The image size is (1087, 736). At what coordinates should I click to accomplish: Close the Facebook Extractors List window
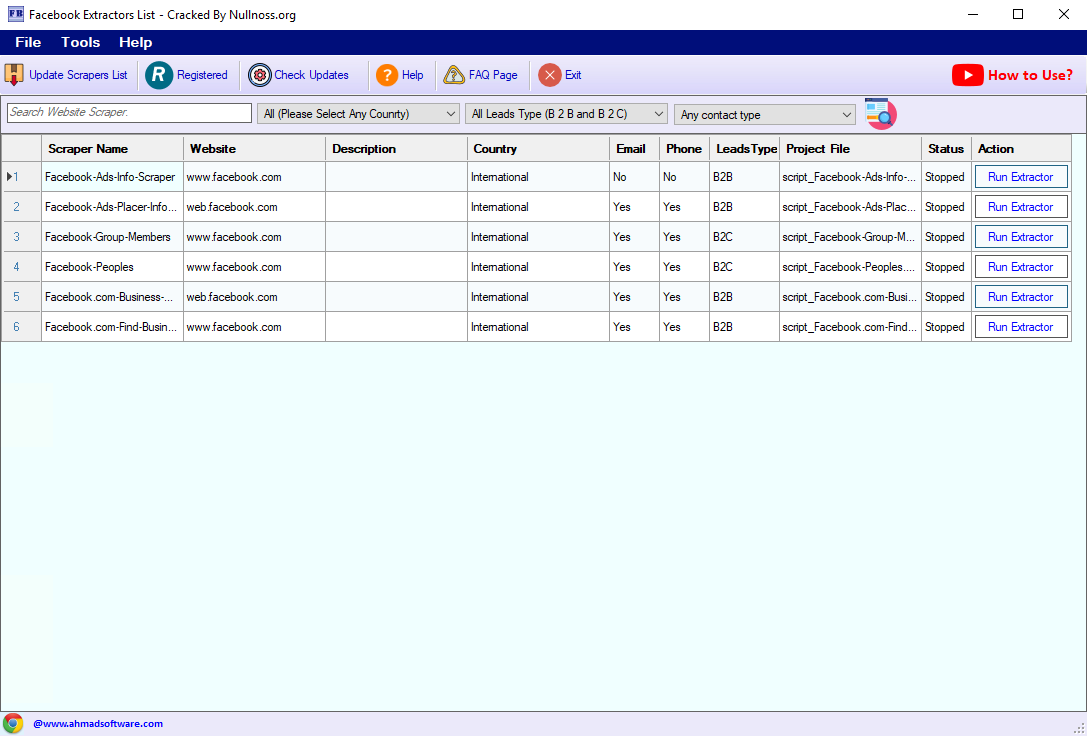(x=1063, y=15)
